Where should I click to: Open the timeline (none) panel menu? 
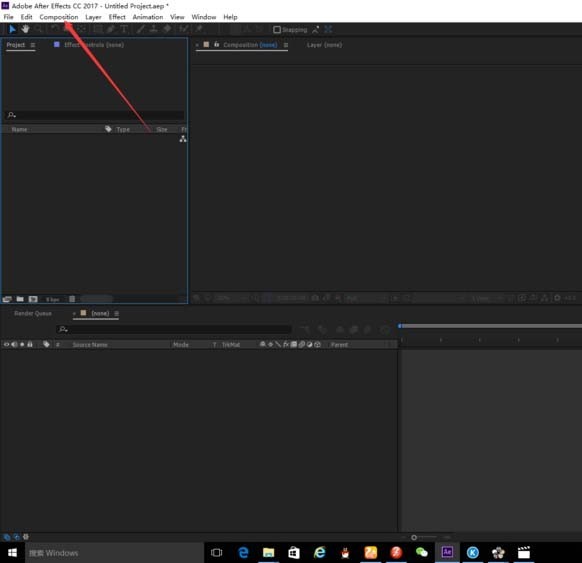coord(117,314)
